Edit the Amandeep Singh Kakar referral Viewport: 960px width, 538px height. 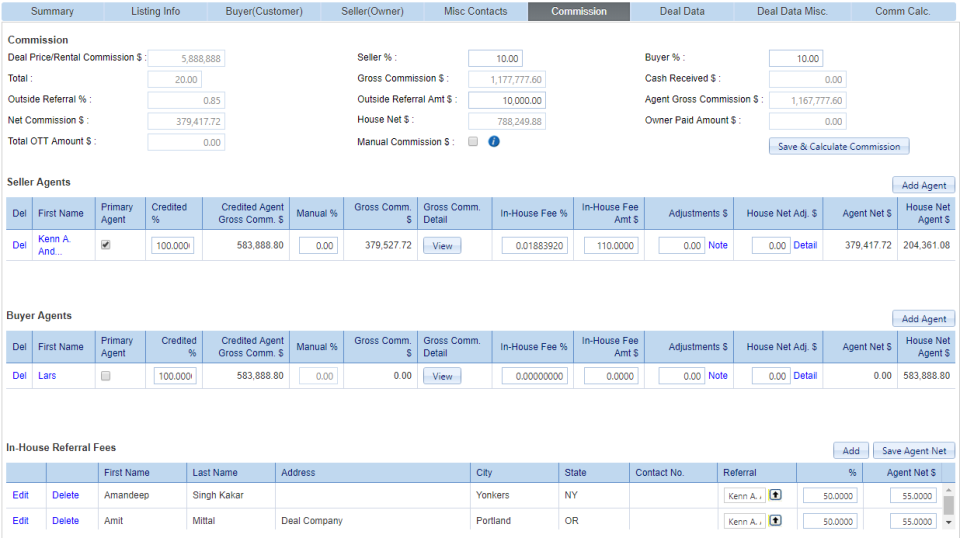[x=20, y=495]
